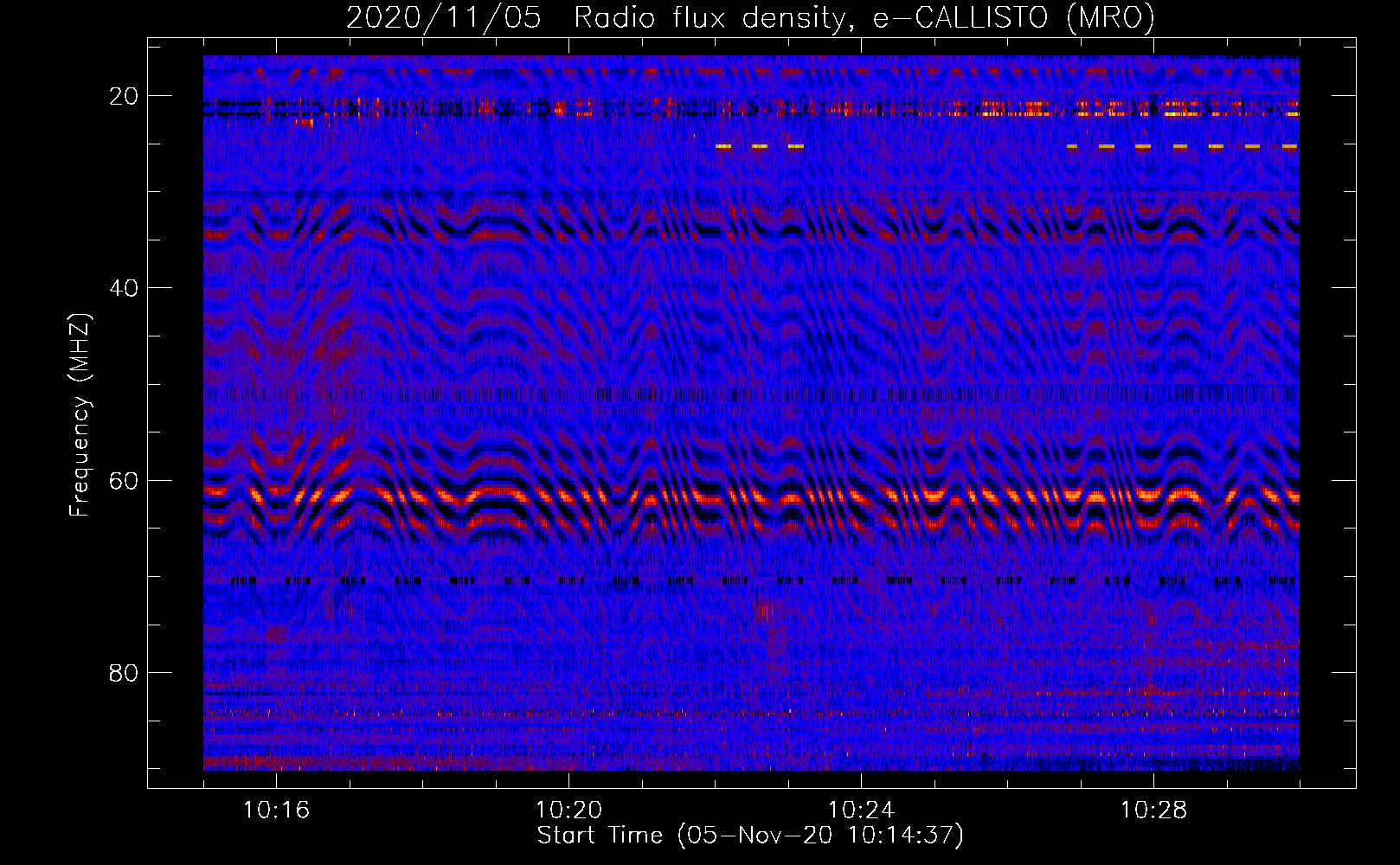
Task: Click the '10:20' time tick label
Action: point(568,811)
